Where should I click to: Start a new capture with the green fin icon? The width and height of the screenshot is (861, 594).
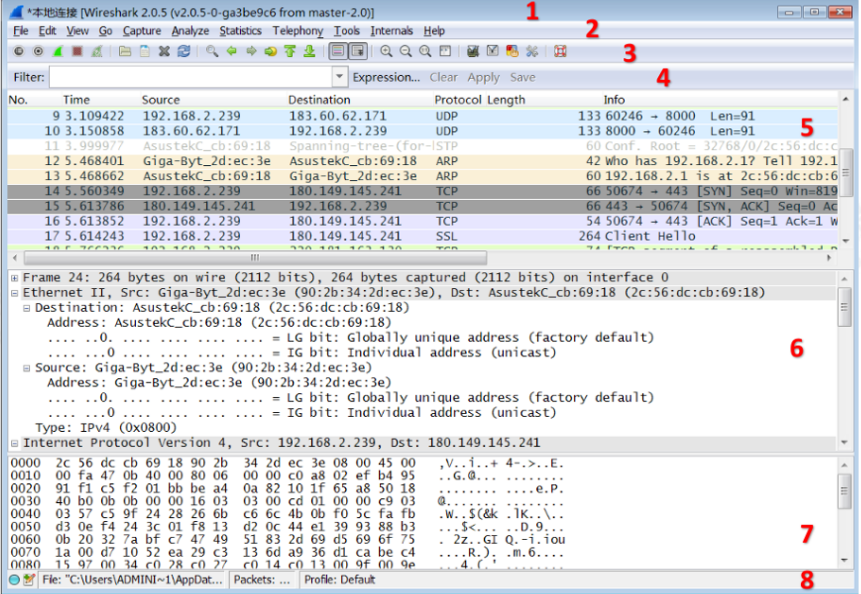[x=58, y=51]
